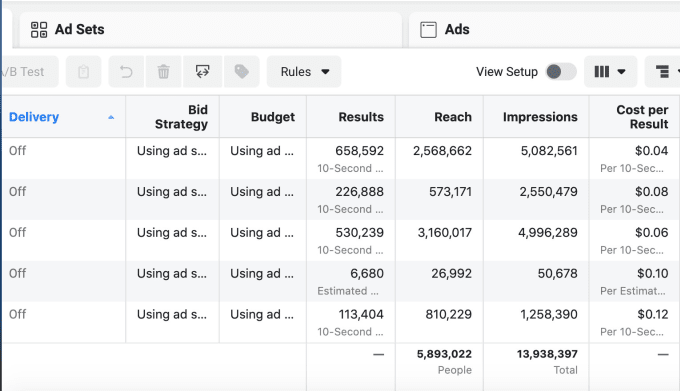
Task: Click the clipboard paste icon
Action: (x=84, y=72)
